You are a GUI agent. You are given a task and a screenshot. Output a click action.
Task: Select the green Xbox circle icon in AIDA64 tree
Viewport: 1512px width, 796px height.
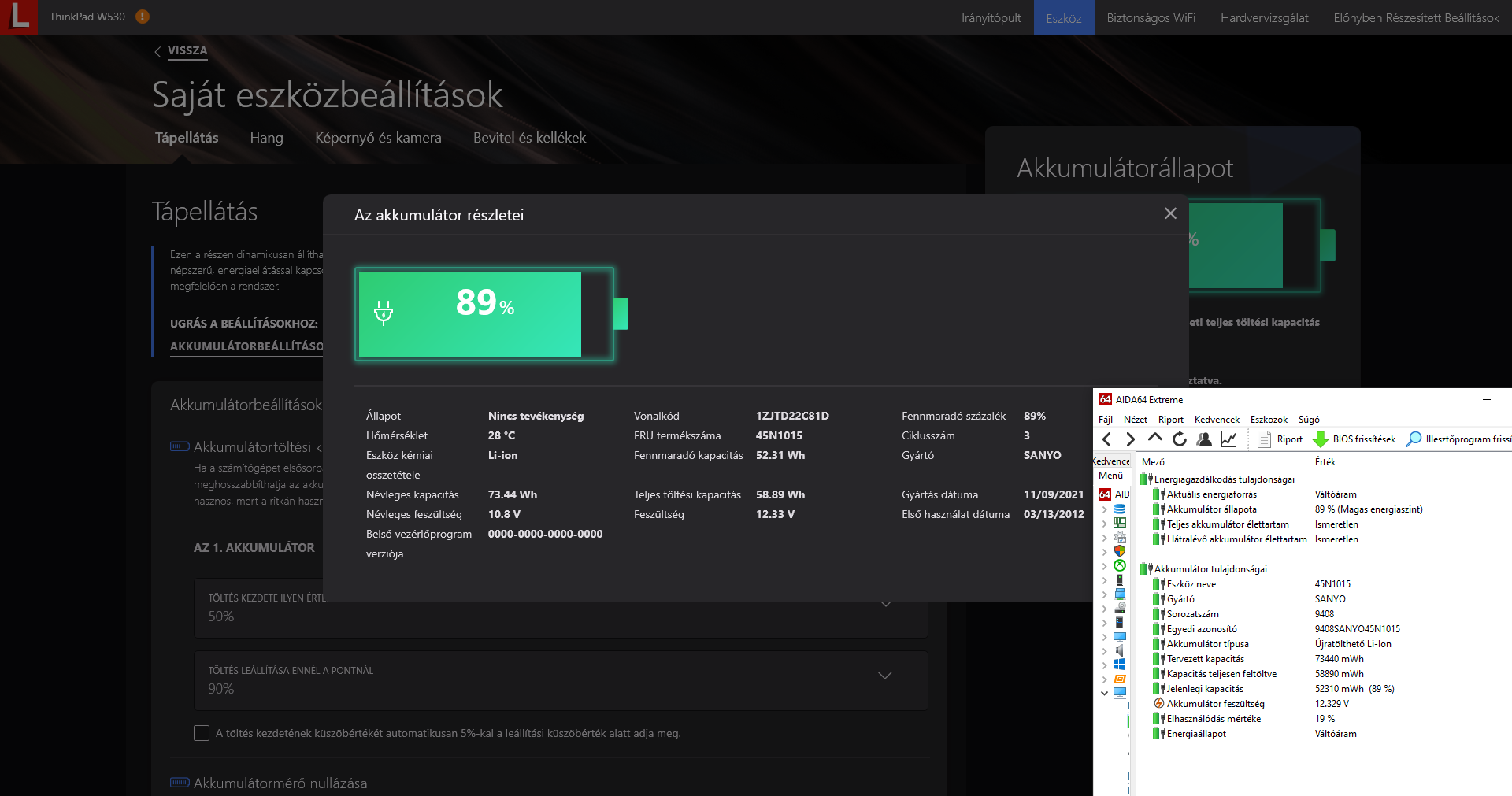(1120, 565)
